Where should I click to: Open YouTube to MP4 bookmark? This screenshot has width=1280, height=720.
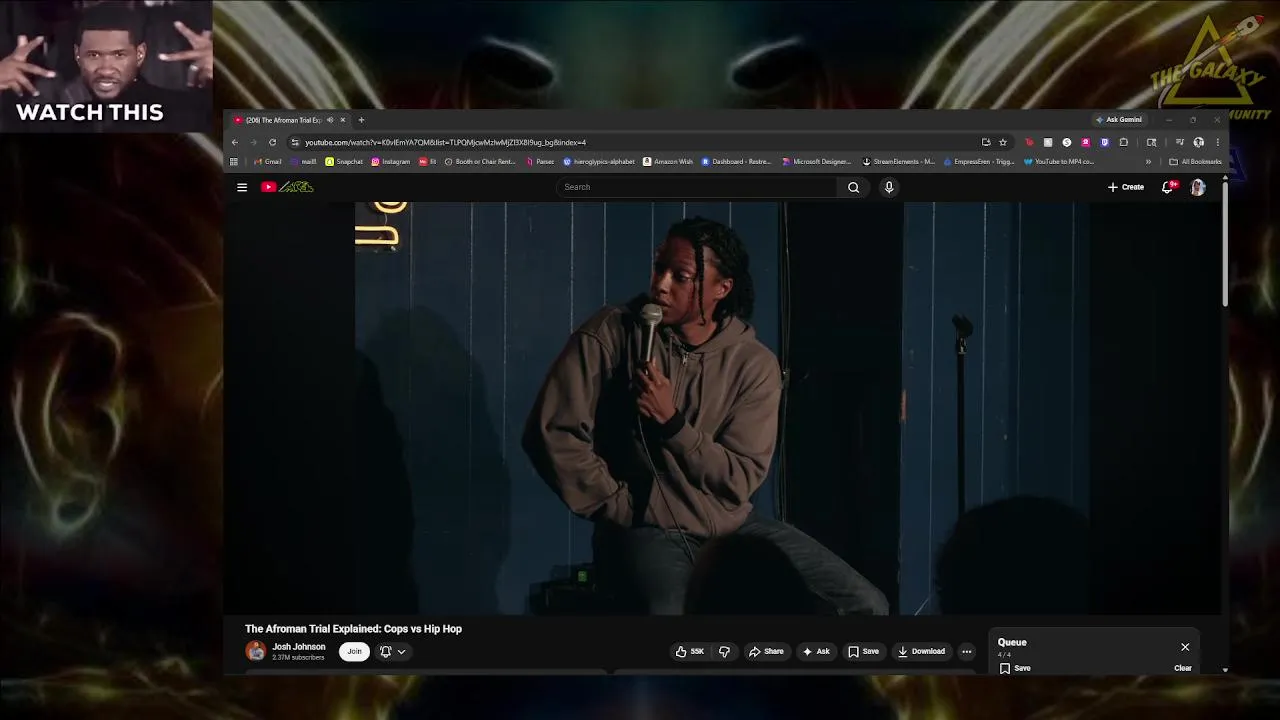[1059, 162]
